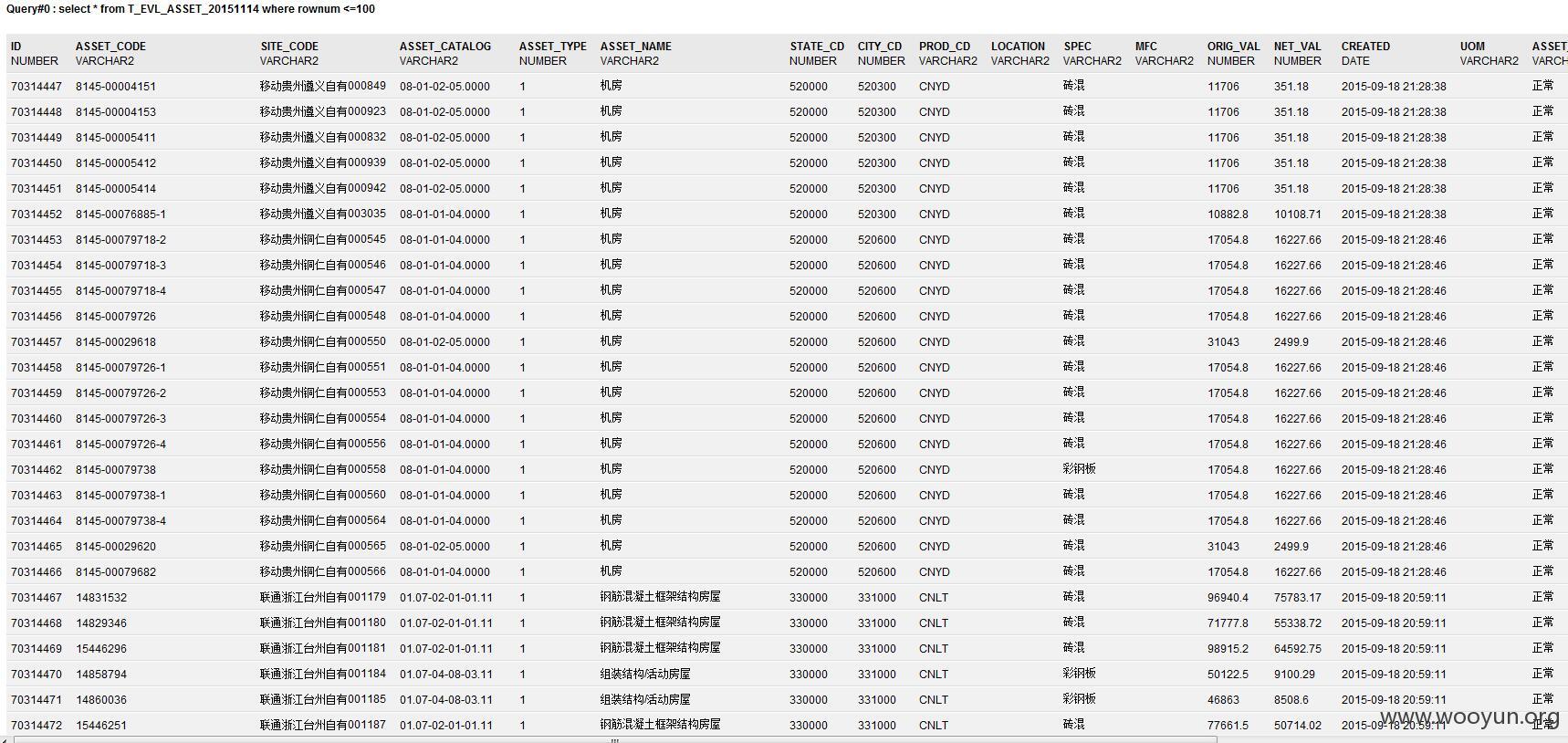Image resolution: width=1568 pixels, height=743 pixels.
Task: Click ORIG_VAL 96940.4 cell
Action: [1228, 598]
